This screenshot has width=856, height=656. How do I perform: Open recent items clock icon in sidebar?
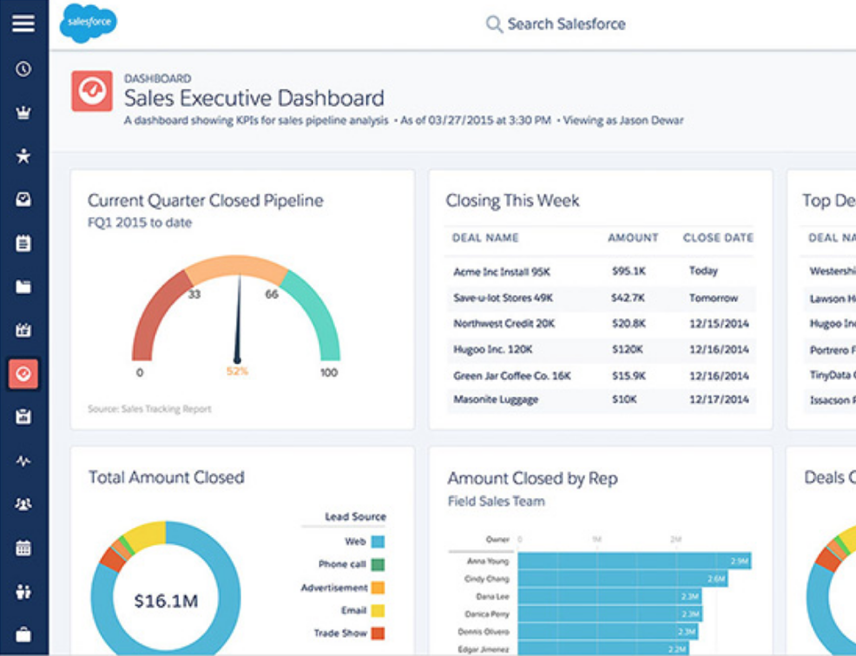[23, 69]
